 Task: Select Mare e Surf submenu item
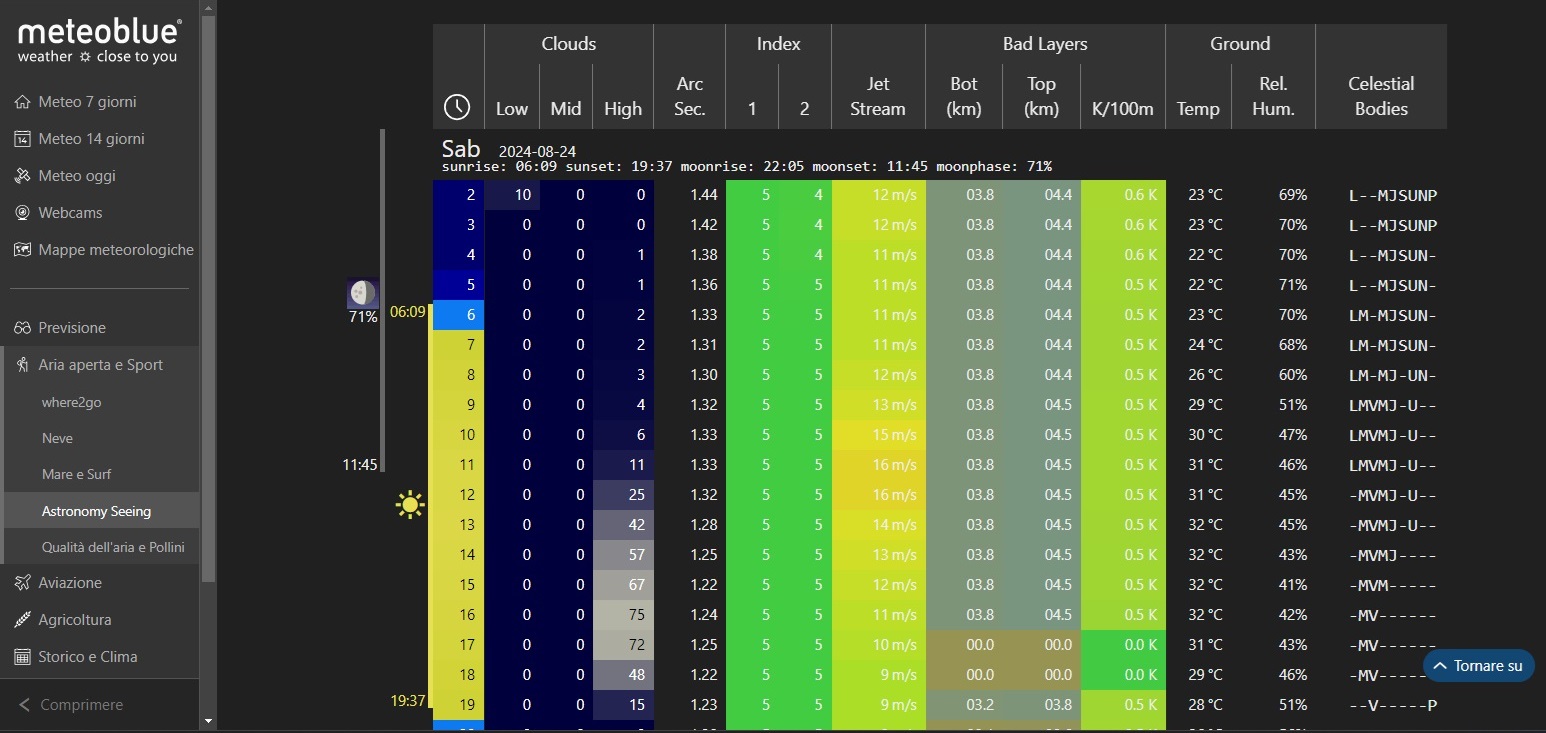click(x=76, y=474)
